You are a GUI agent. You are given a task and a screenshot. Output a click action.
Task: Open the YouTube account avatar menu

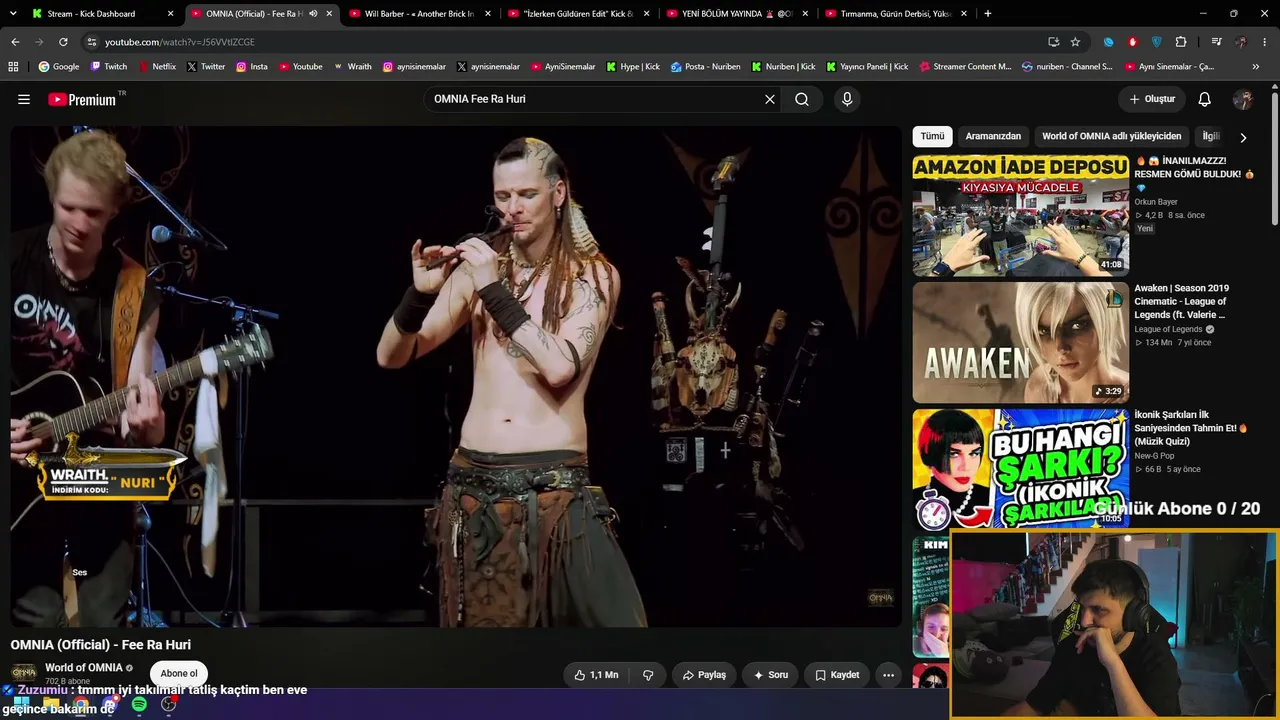1243,99
